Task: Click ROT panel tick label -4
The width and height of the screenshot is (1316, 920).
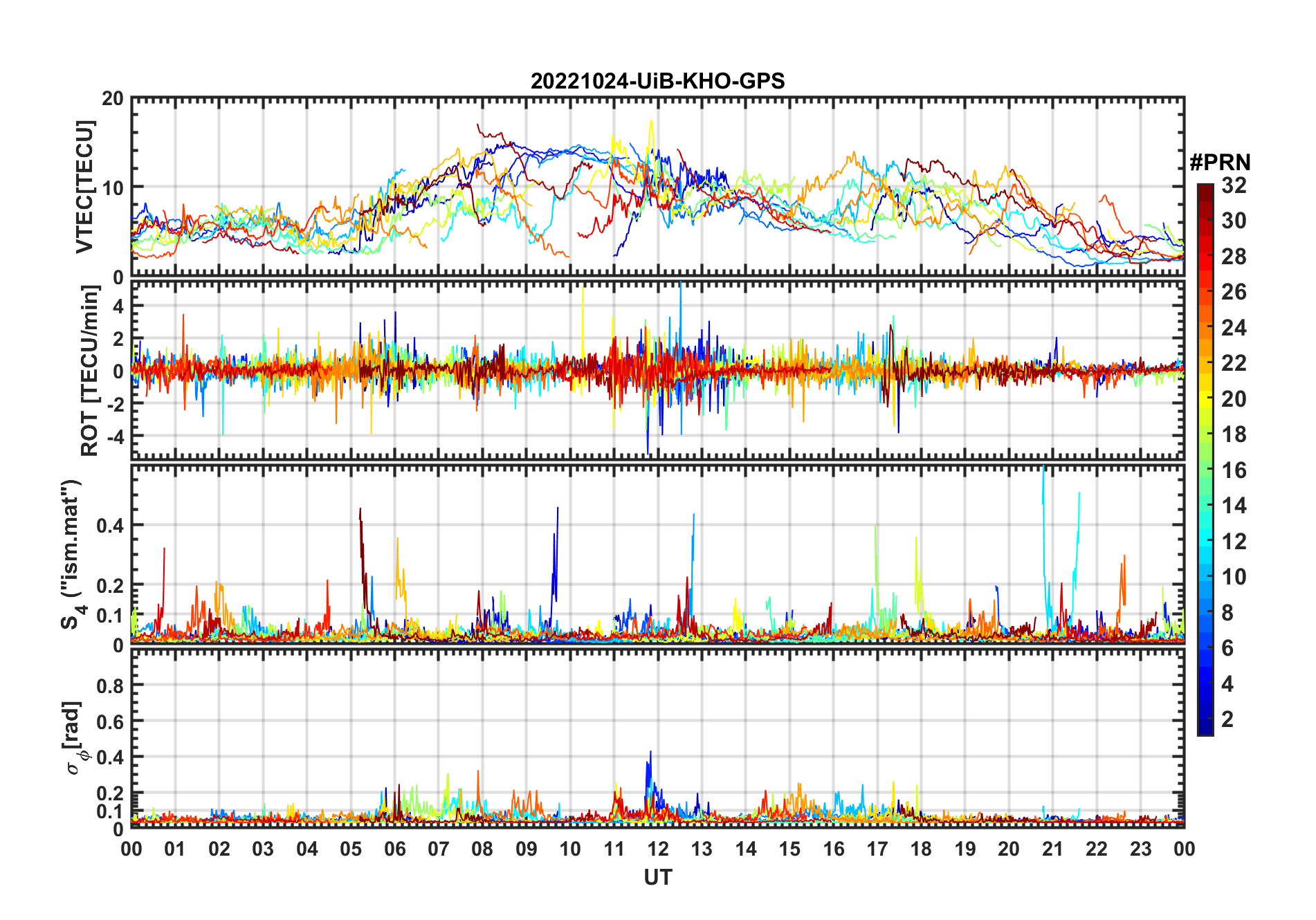Action: click(115, 437)
